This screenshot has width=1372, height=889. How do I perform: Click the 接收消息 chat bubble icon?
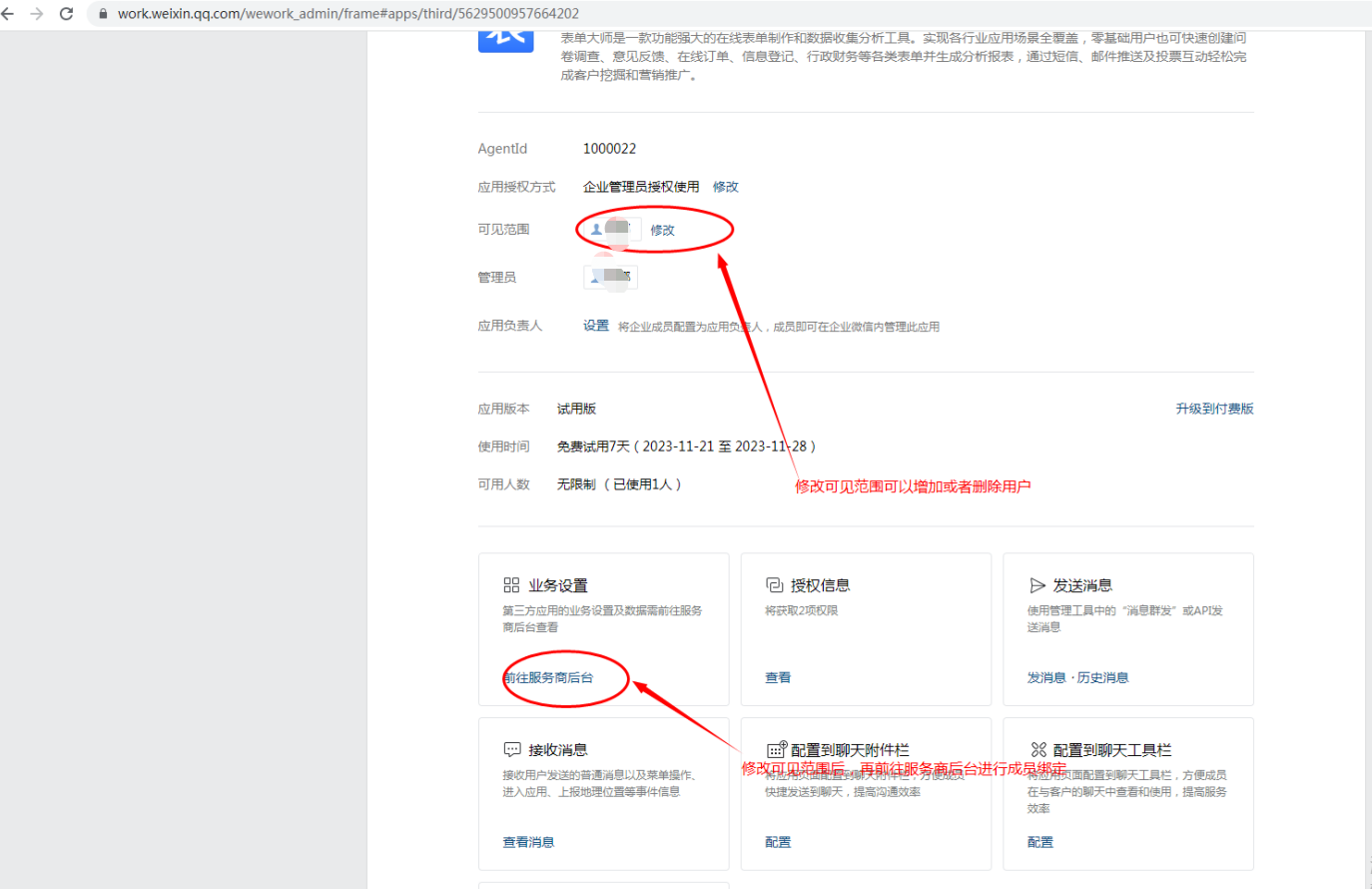[512, 749]
